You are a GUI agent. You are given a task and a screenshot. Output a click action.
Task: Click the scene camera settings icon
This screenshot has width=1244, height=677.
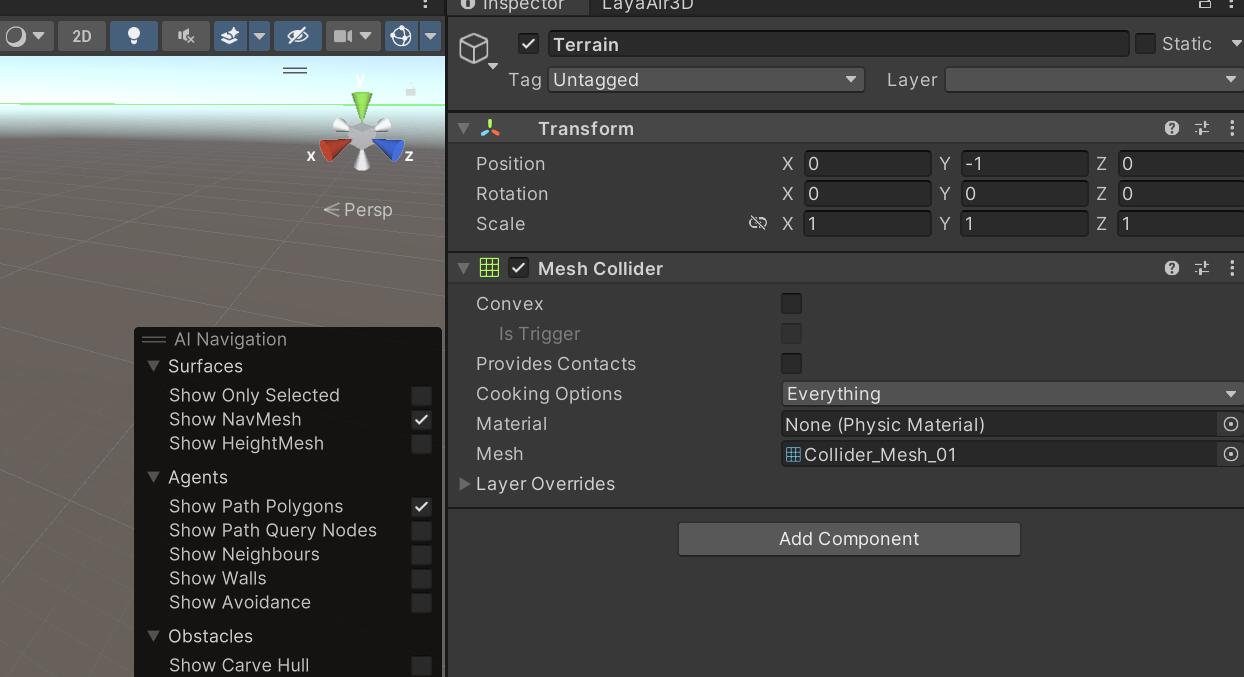click(343, 36)
